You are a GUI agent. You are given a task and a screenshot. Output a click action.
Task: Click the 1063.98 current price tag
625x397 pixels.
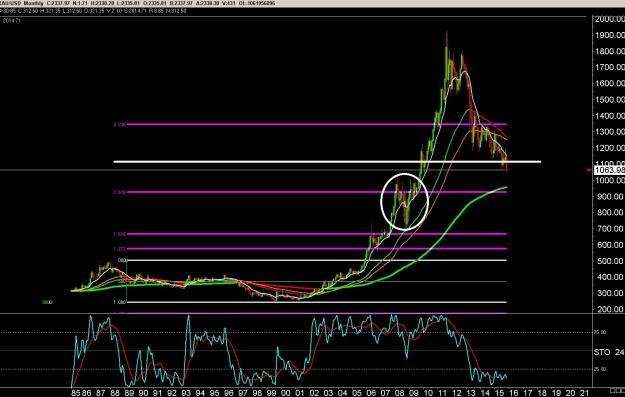pyautogui.click(x=609, y=171)
